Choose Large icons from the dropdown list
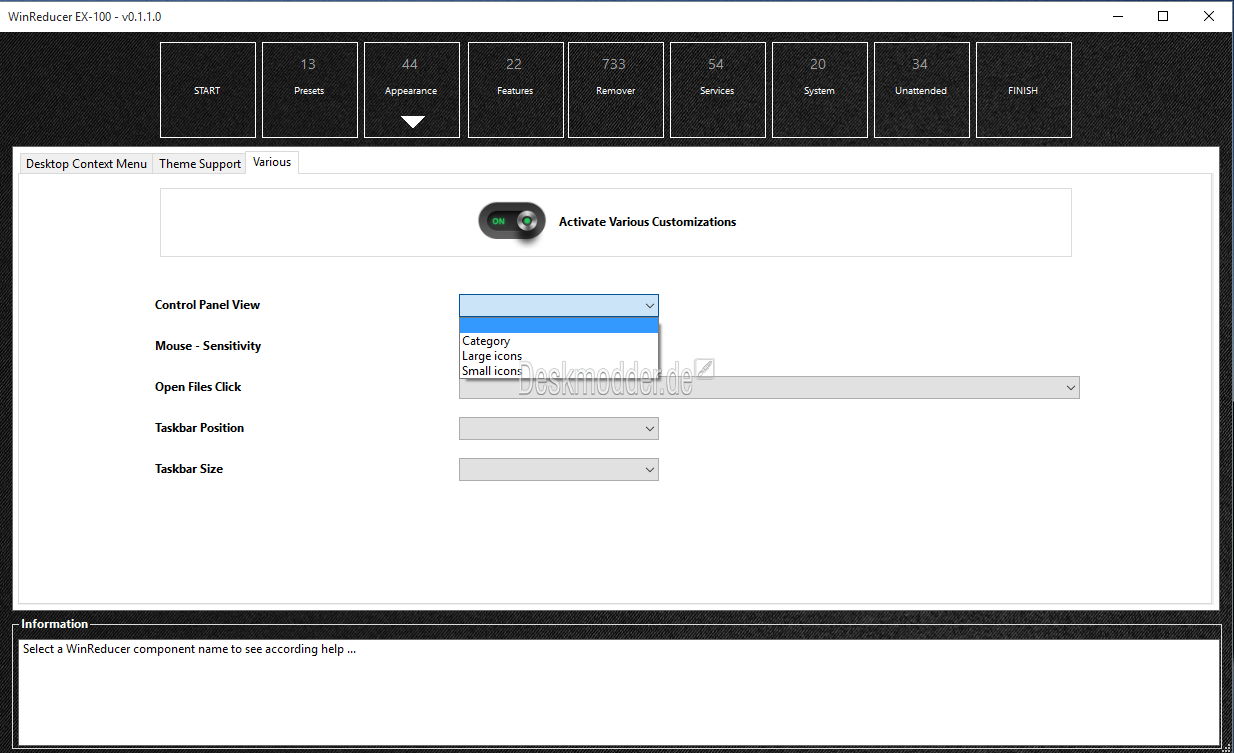Viewport: 1234px width, 753px height. (559, 356)
